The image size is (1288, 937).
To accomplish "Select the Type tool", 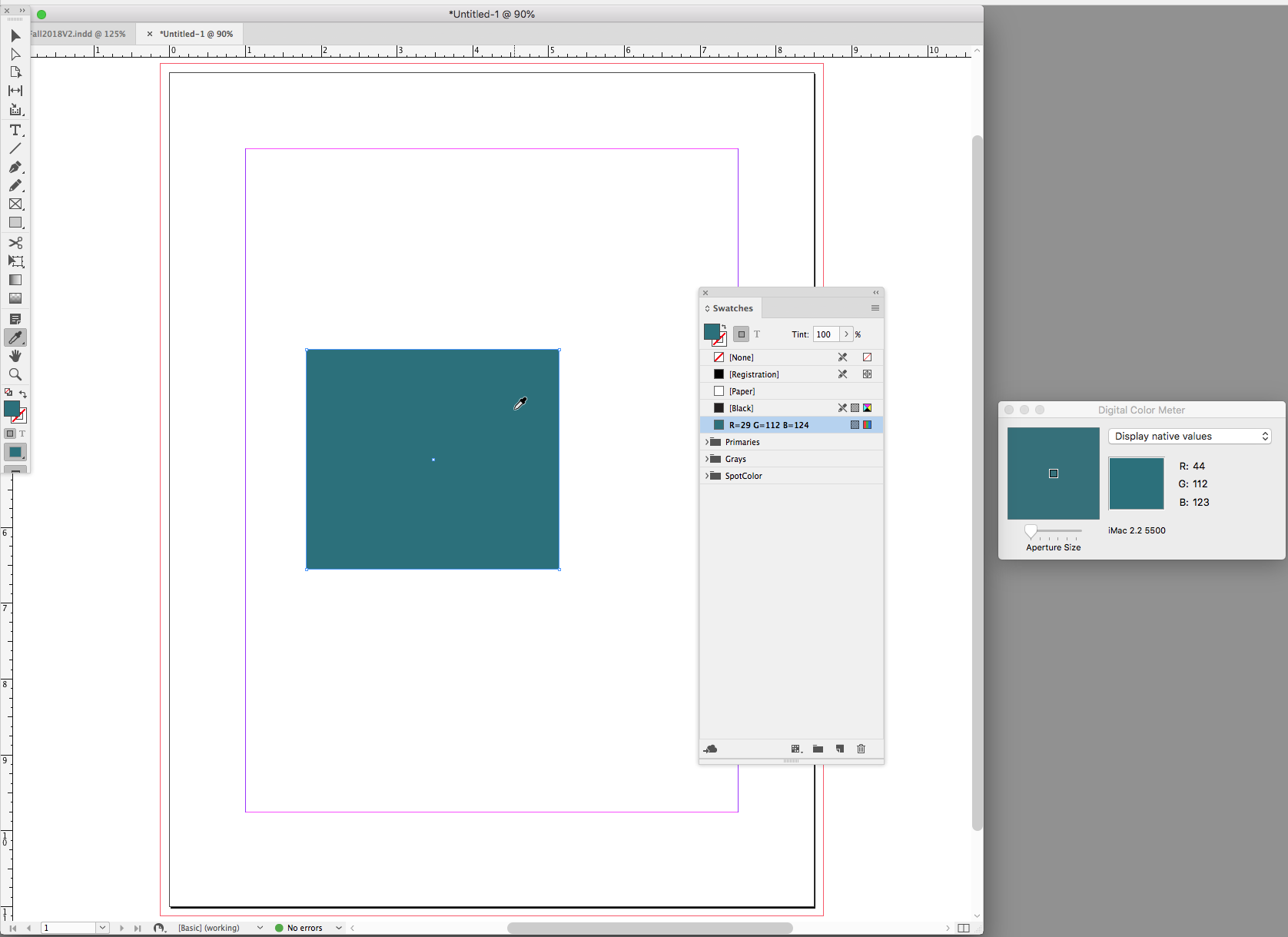I will pos(15,131).
